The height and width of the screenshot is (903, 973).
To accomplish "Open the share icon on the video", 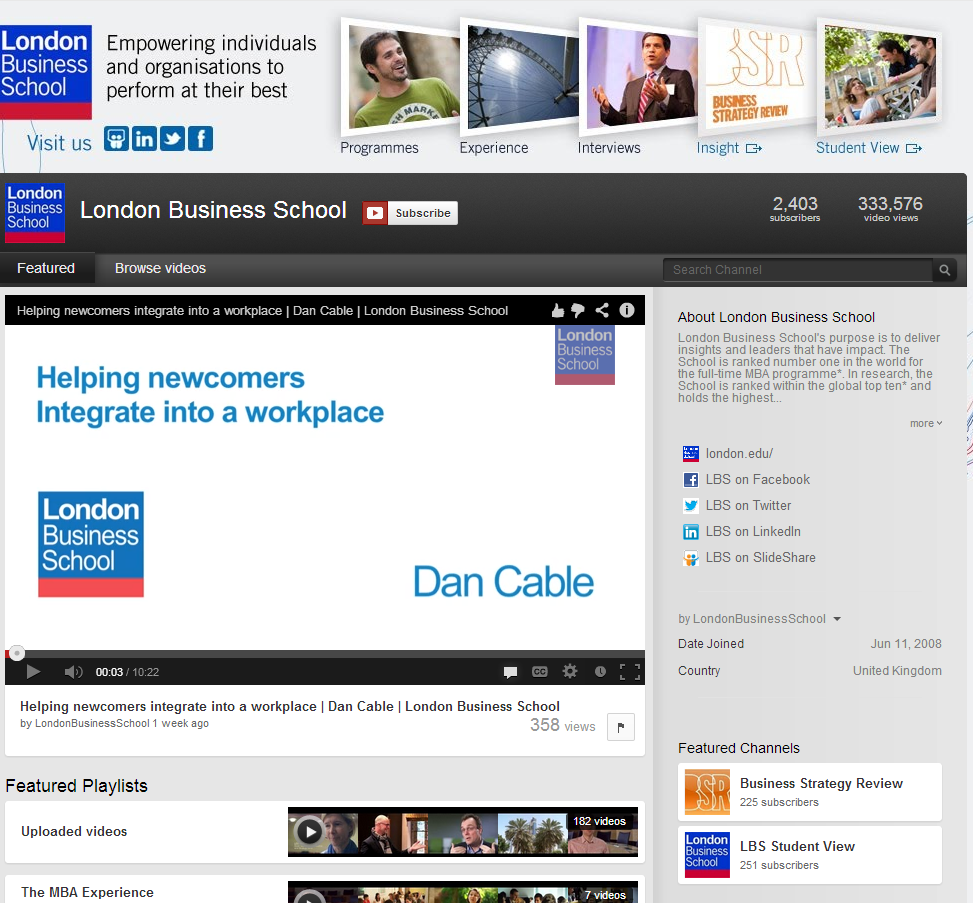I will pyautogui.click(x=602, y=311).
